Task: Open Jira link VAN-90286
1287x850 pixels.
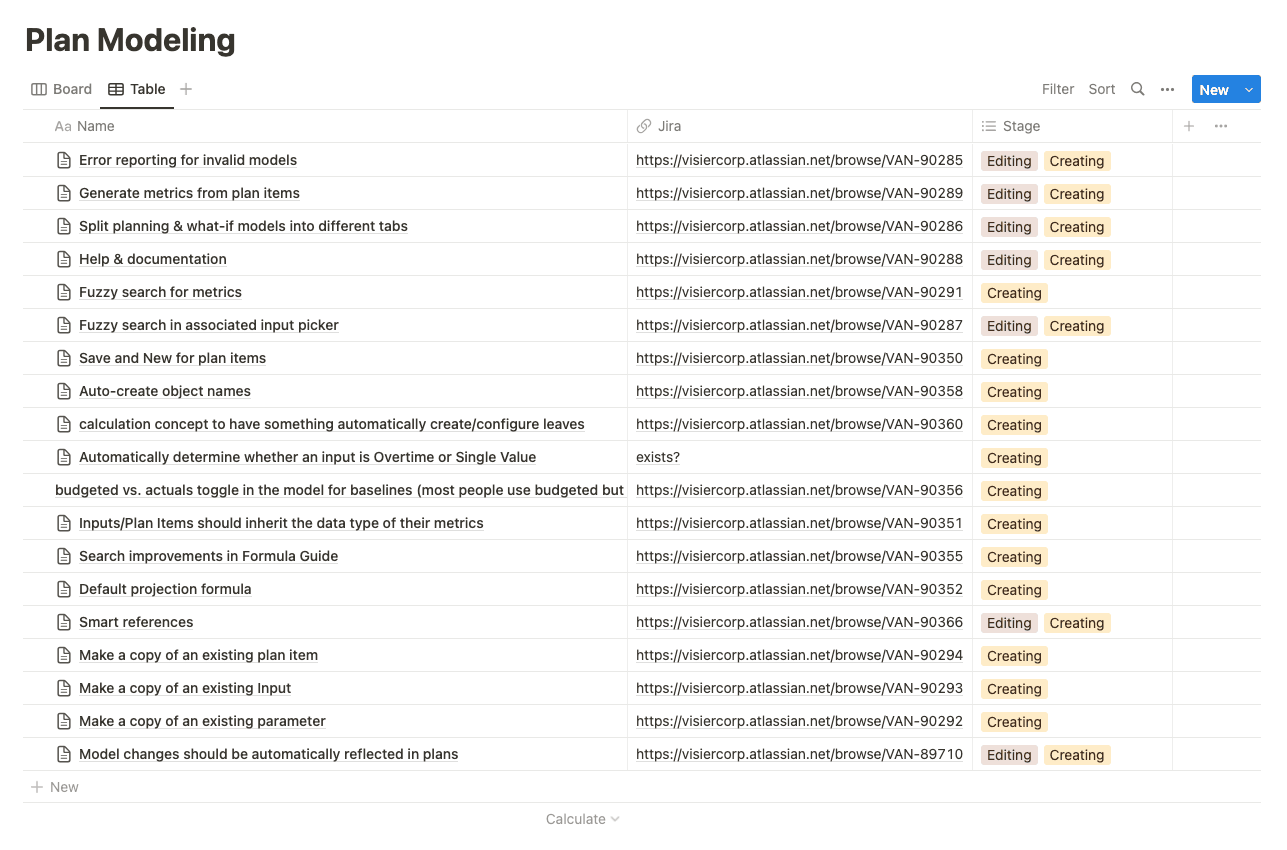Action: 799,226
